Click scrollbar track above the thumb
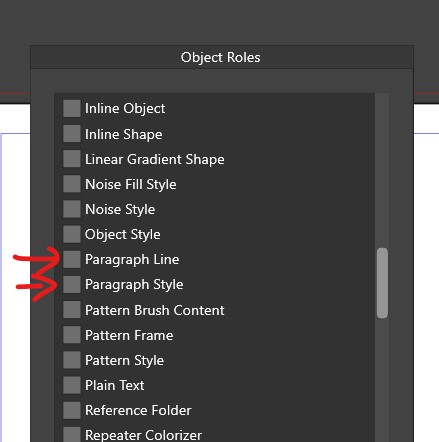Screen dimensions: 439x442 tap(382, 170)
